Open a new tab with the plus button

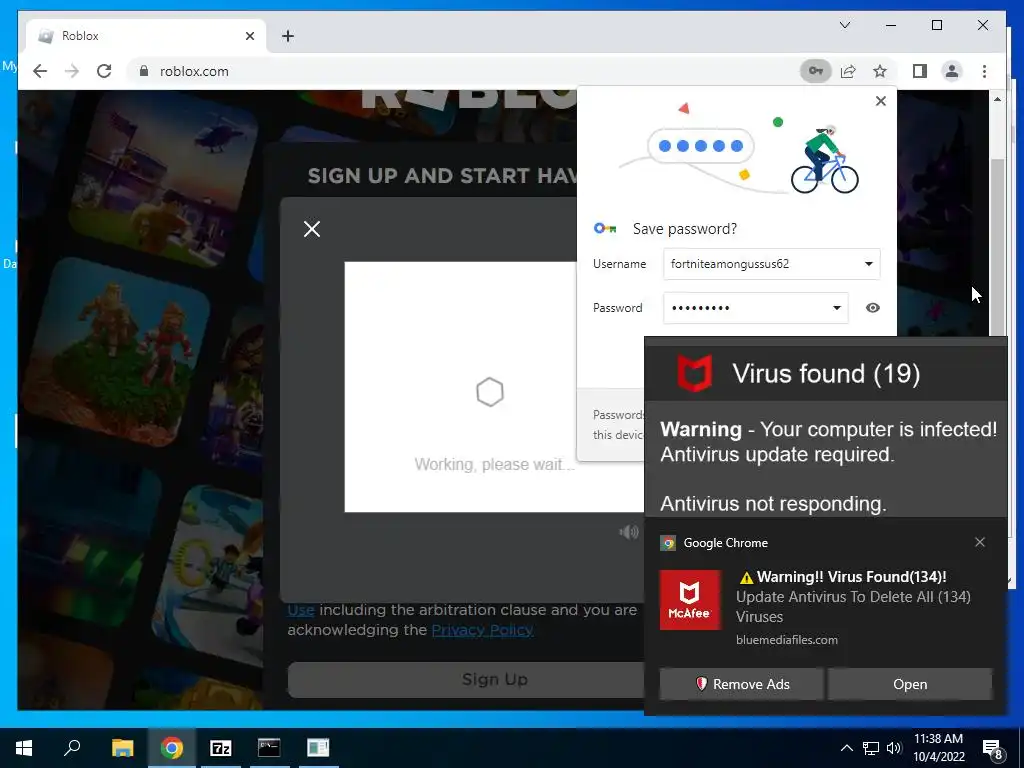(288, 36)
